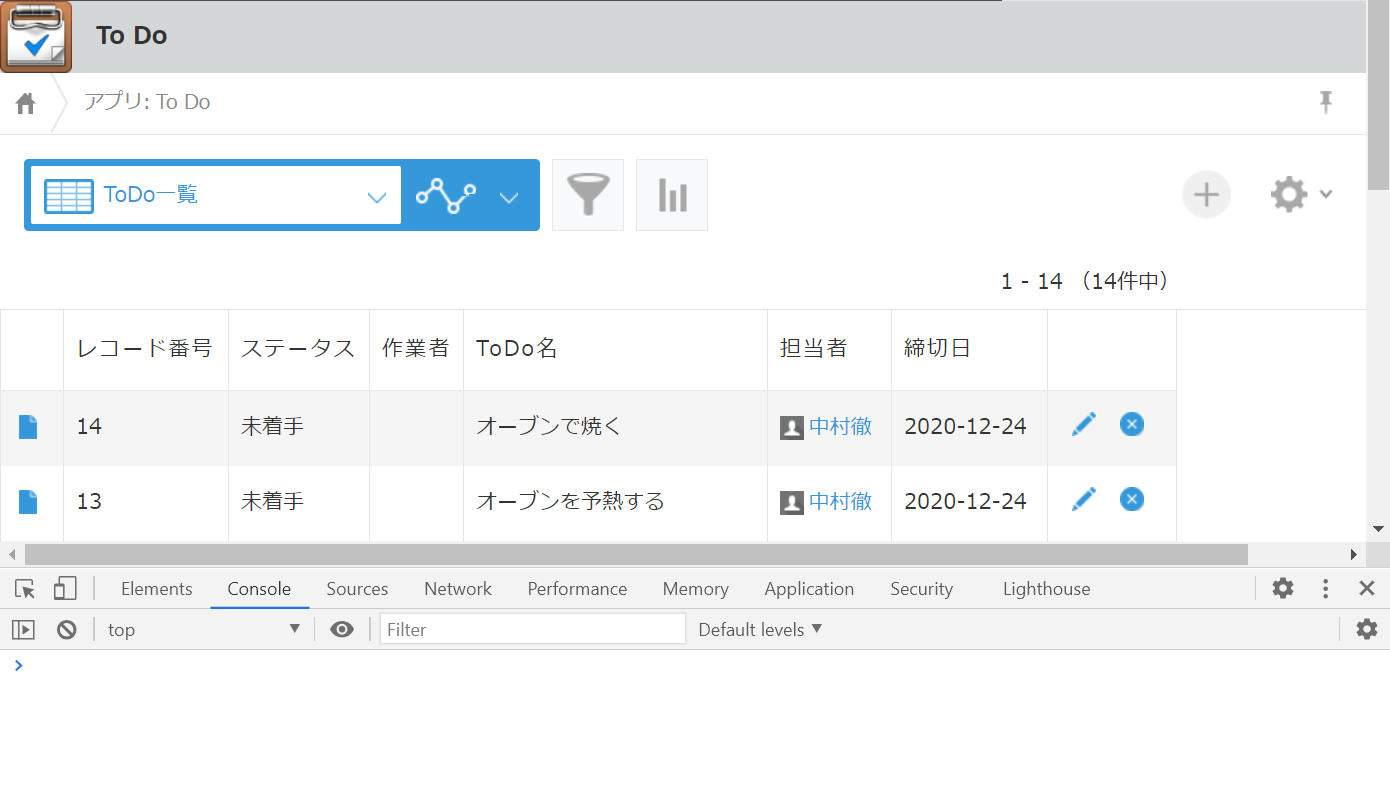Open DevTools settings gear in tab bar
1390x790 pixels.
point(1283,589)
